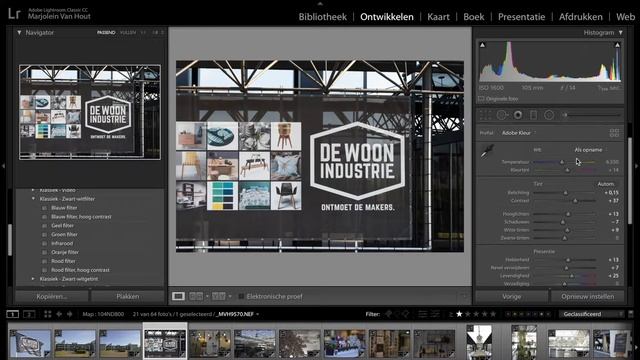The width and height of the screenshot is (640, 360).
Task: Select the Navigator preview thumbnail
Action: tap(90, 112)
